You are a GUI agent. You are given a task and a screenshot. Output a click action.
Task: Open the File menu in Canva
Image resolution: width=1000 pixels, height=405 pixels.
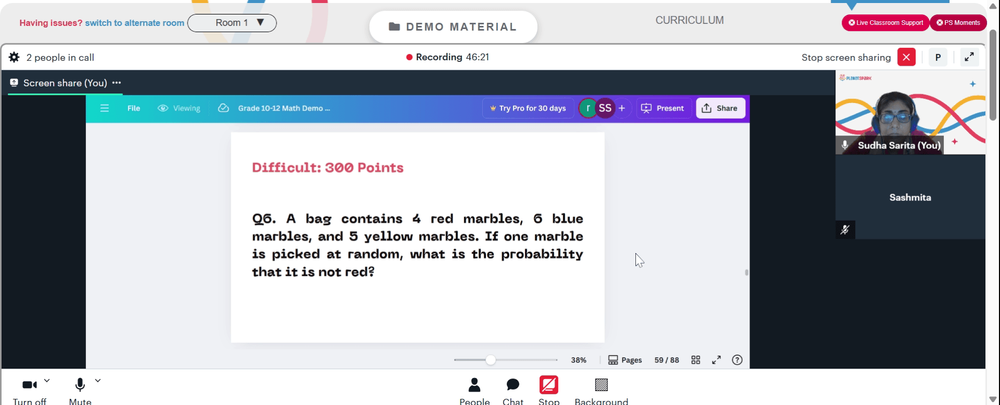click(x=133, y=108)
